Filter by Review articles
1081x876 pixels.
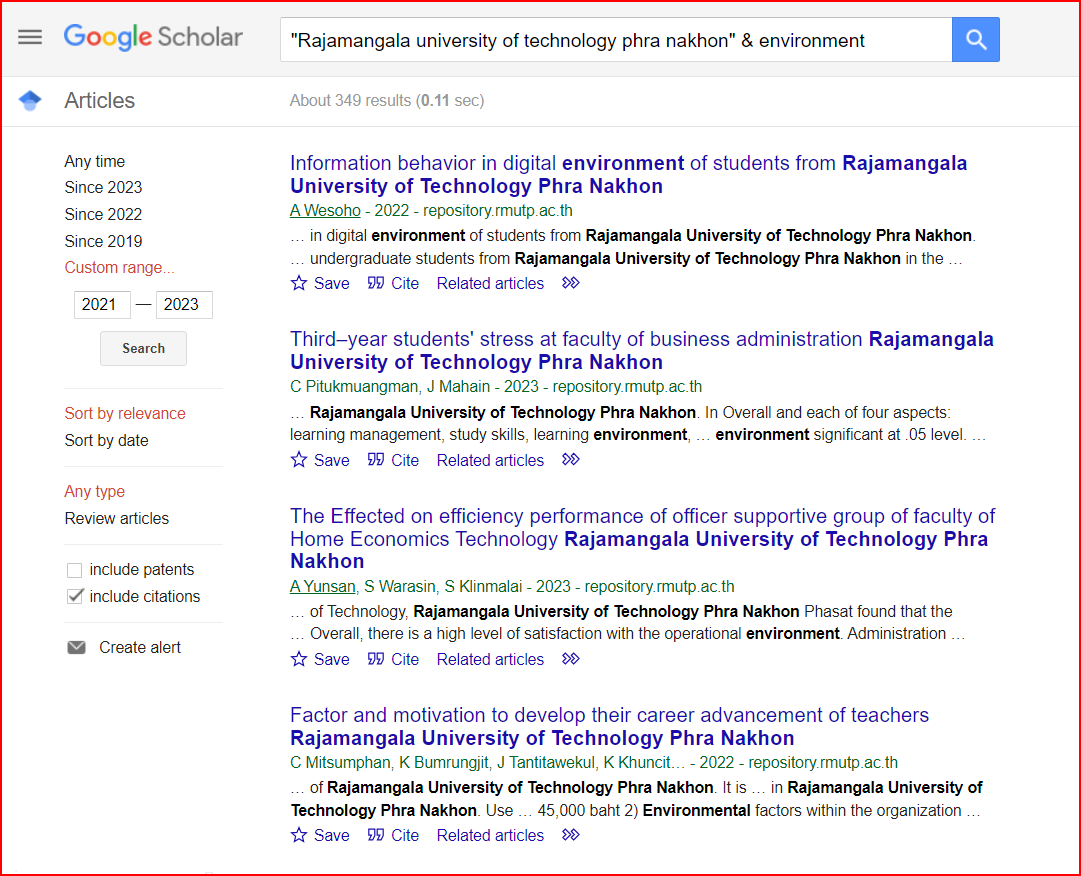pos(117,518)
